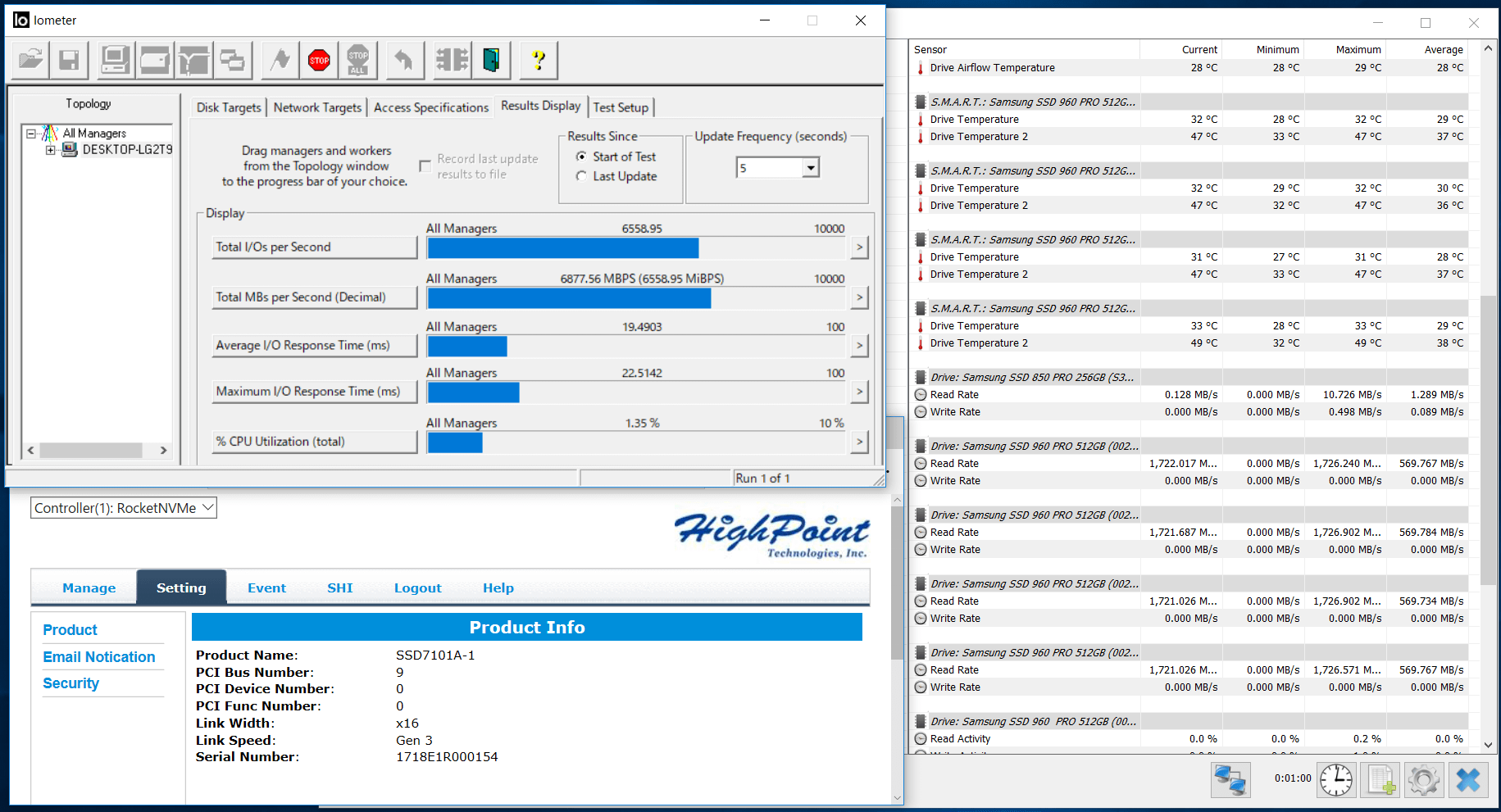The height and width of the screenshot is (812, 1501).
Task: Save test configuration with floppy icon
Action: tap(69, 60)
